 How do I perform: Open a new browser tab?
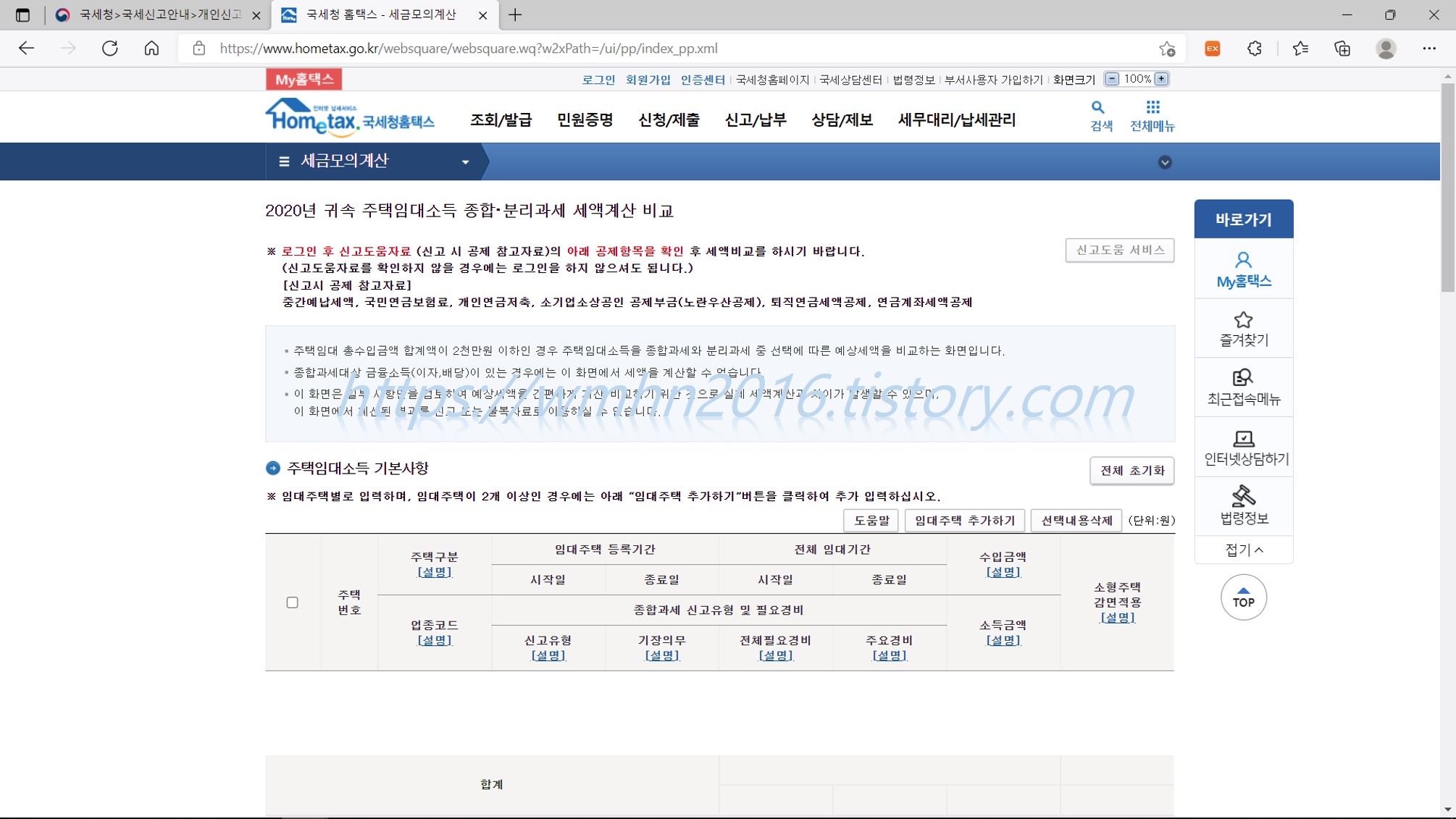(515, 14)
